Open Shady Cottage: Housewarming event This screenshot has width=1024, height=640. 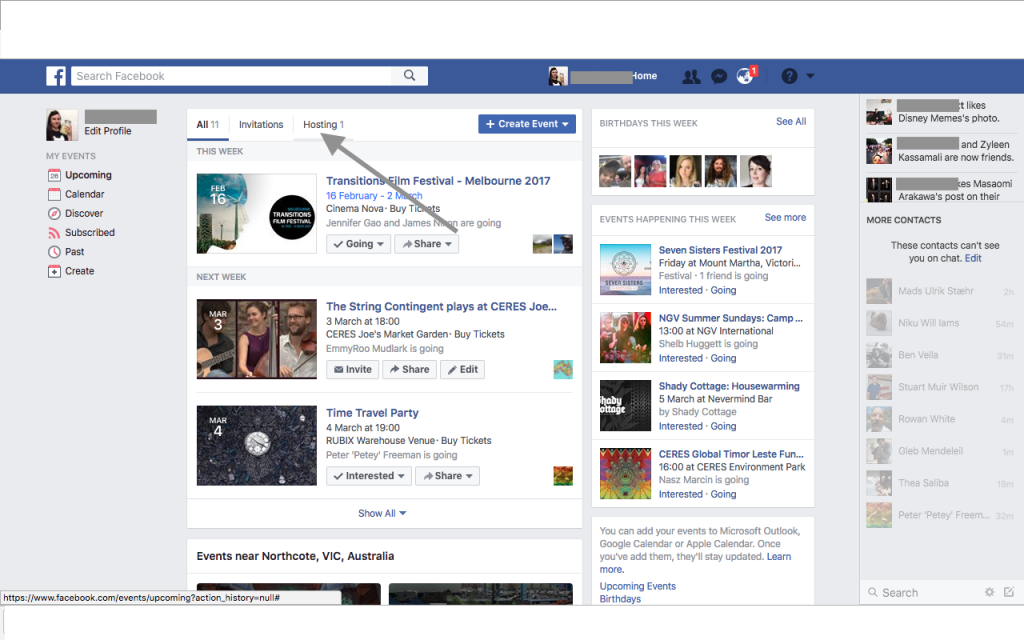click(x=729, y=386)
